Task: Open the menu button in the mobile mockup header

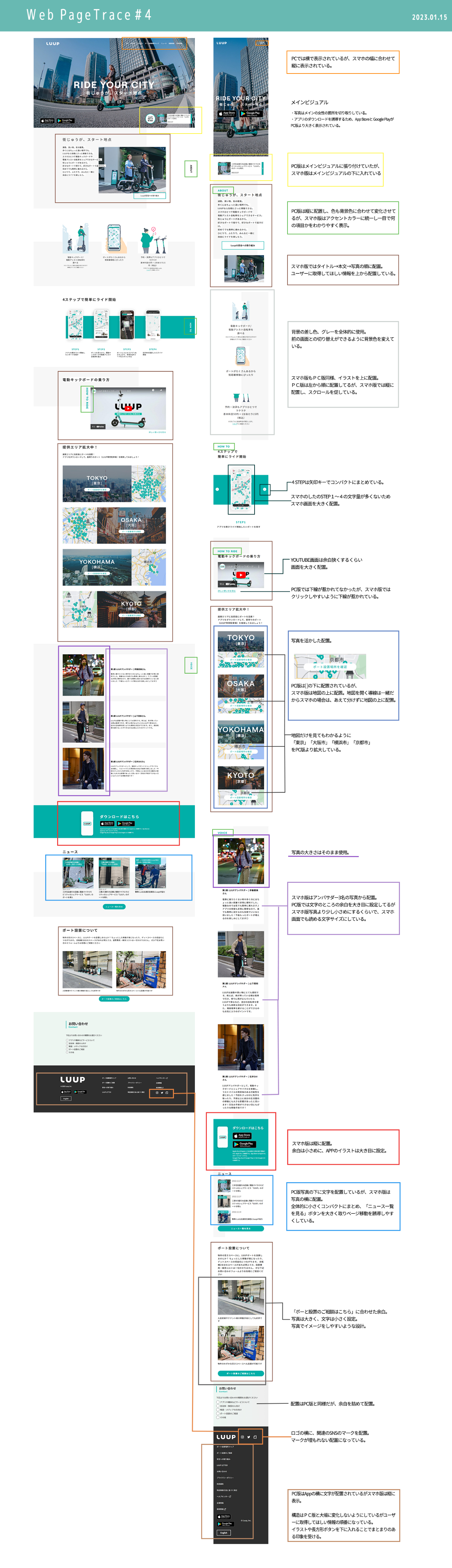Action: coord(262,43)
